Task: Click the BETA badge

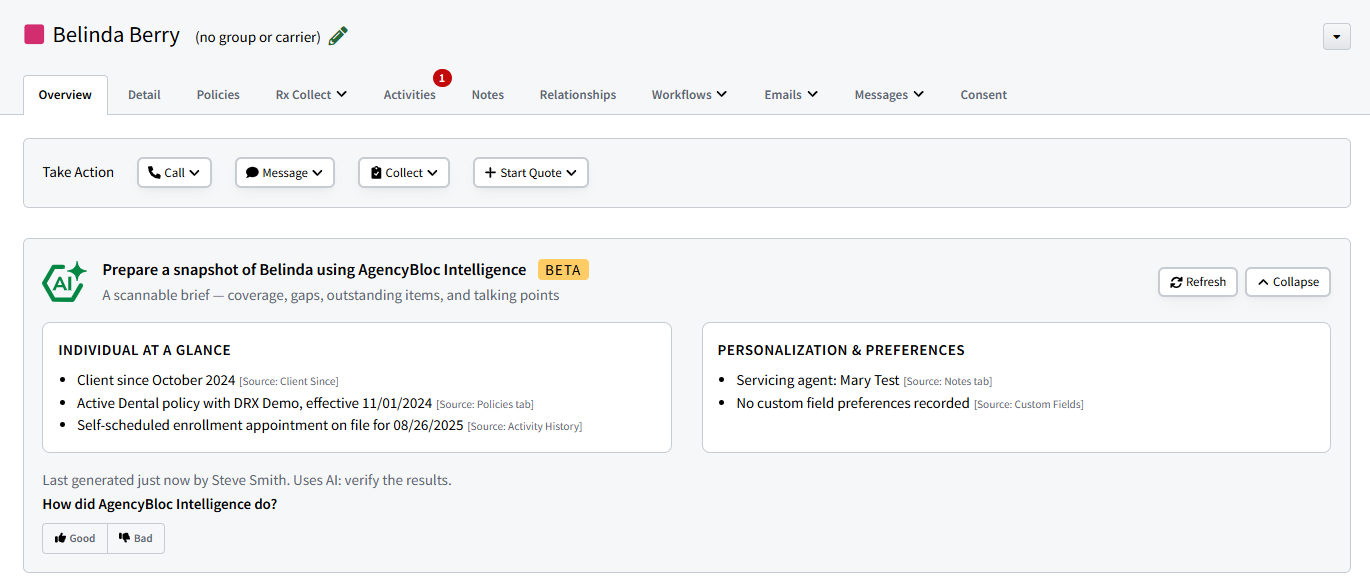Action: (x=563, y=270)
